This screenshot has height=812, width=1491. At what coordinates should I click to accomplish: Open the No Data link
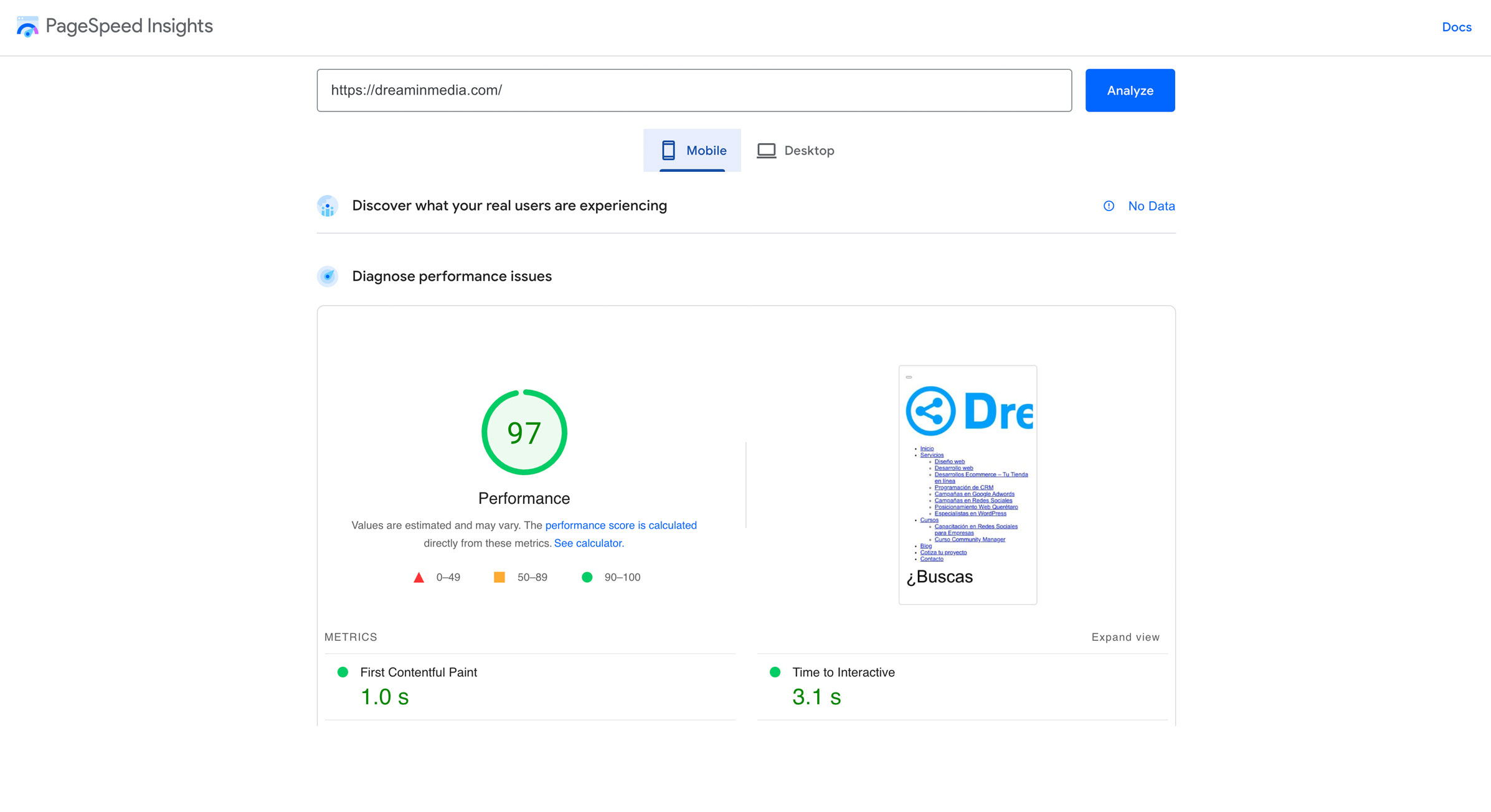(x=1151, y=206)
